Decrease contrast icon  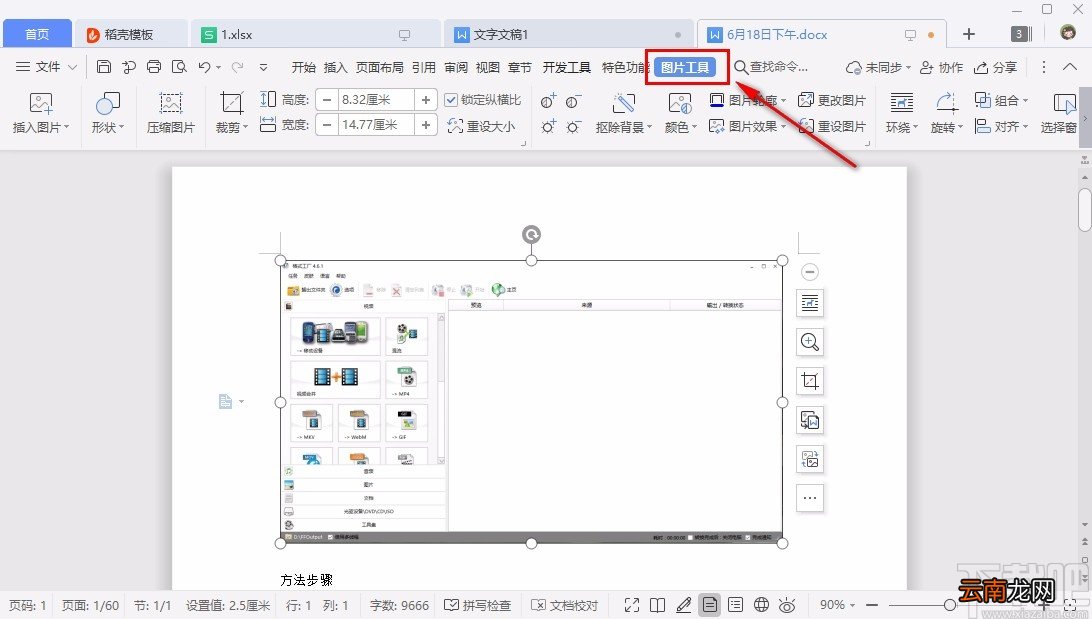coord(573,102)
